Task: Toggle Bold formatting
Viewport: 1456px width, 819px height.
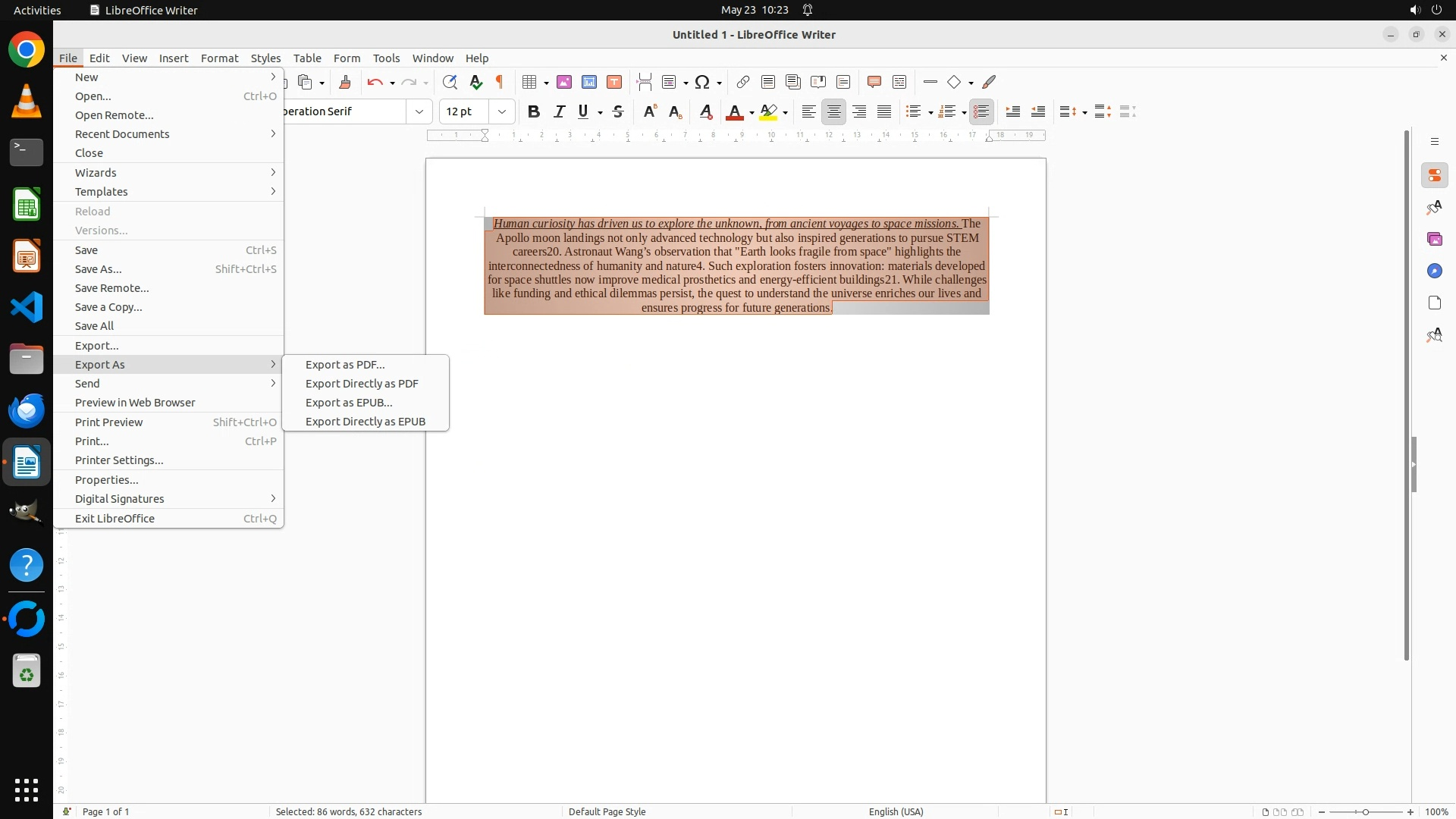Action: click(x=534, y=111)
